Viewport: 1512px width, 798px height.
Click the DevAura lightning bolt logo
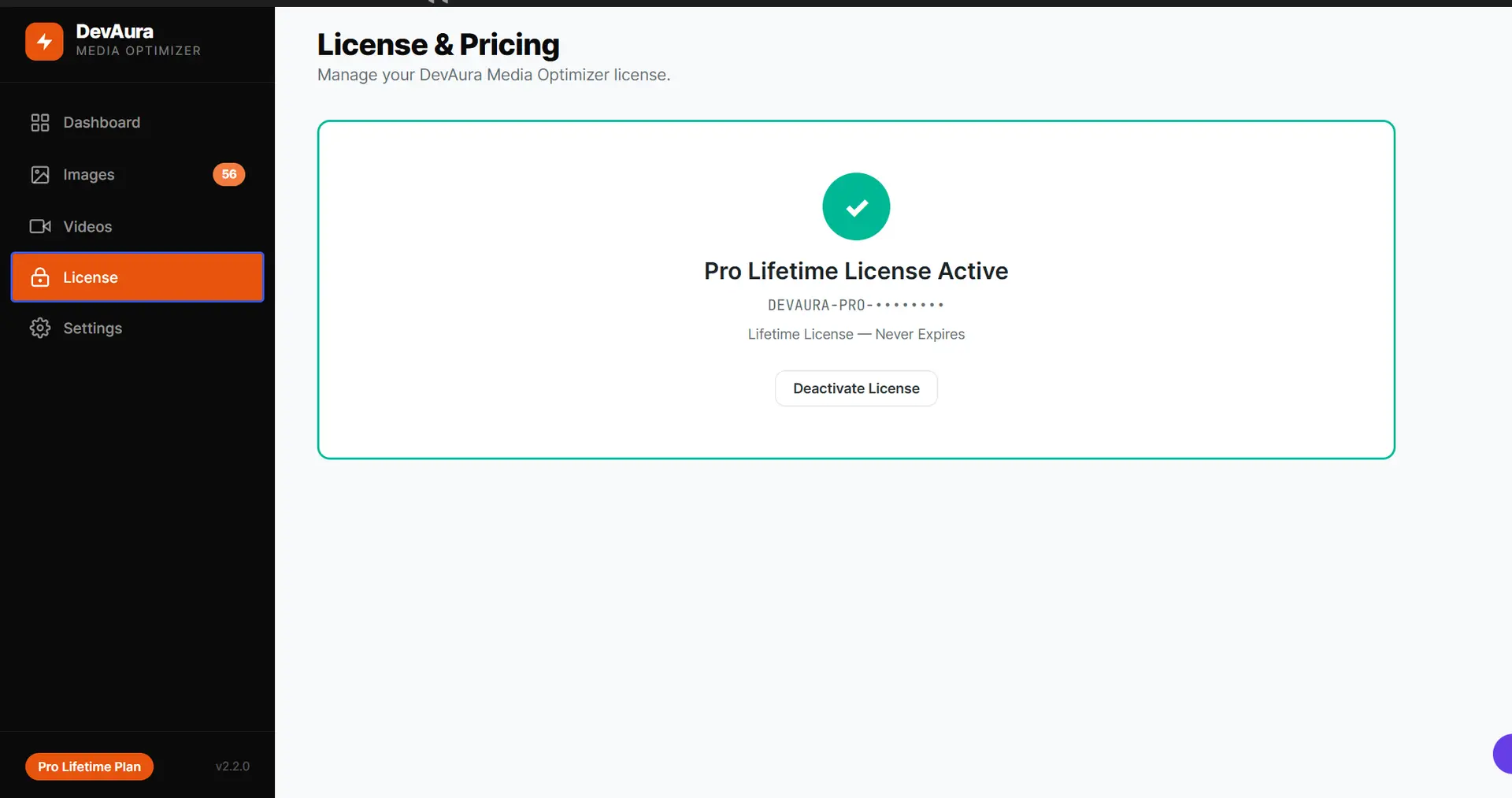pos(44,41)
